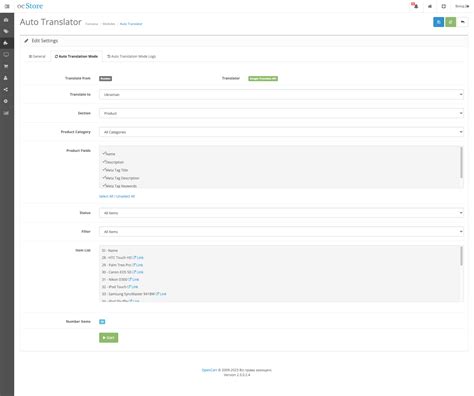Screen dimensions: 474x396
Task: Click the Auto Translator breadcrumb link
Action: point(131,24)
